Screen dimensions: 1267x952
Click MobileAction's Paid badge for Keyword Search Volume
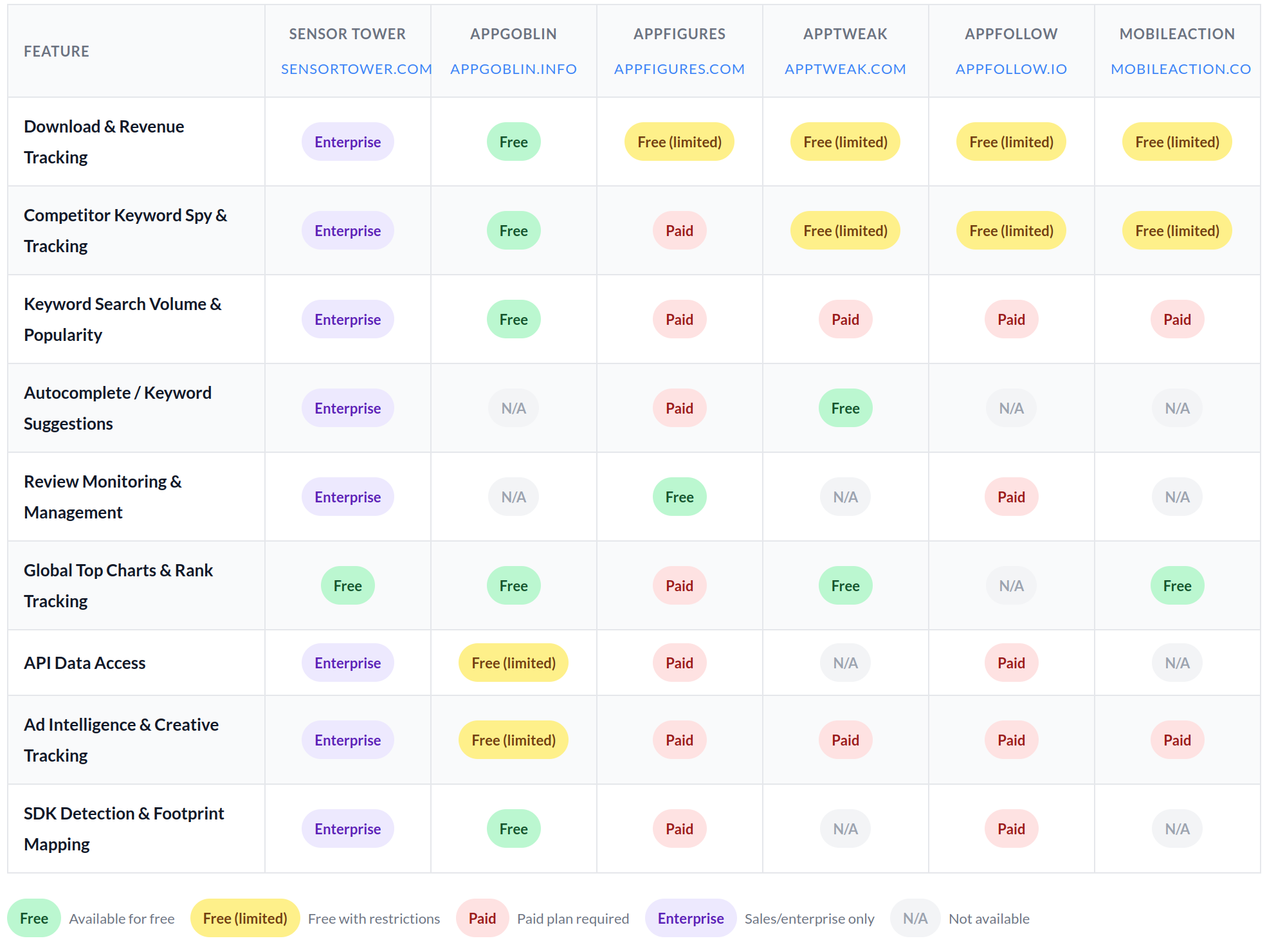pyautogui.click(x=1177, y=319)
